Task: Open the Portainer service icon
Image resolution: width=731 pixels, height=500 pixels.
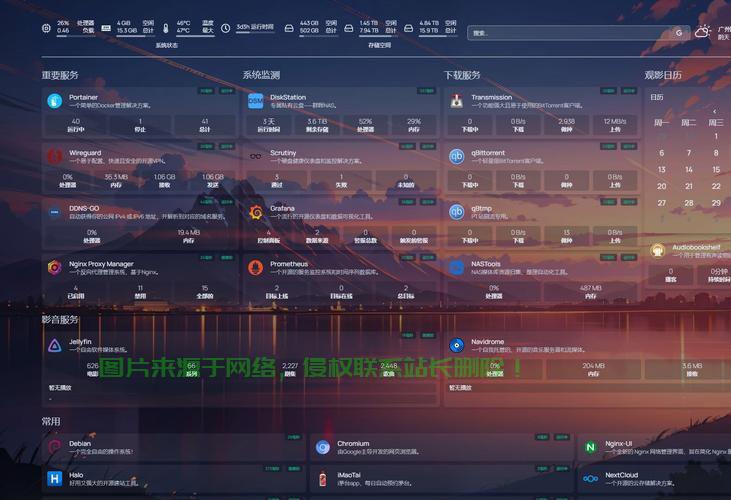Action: (x=55, y=101)
